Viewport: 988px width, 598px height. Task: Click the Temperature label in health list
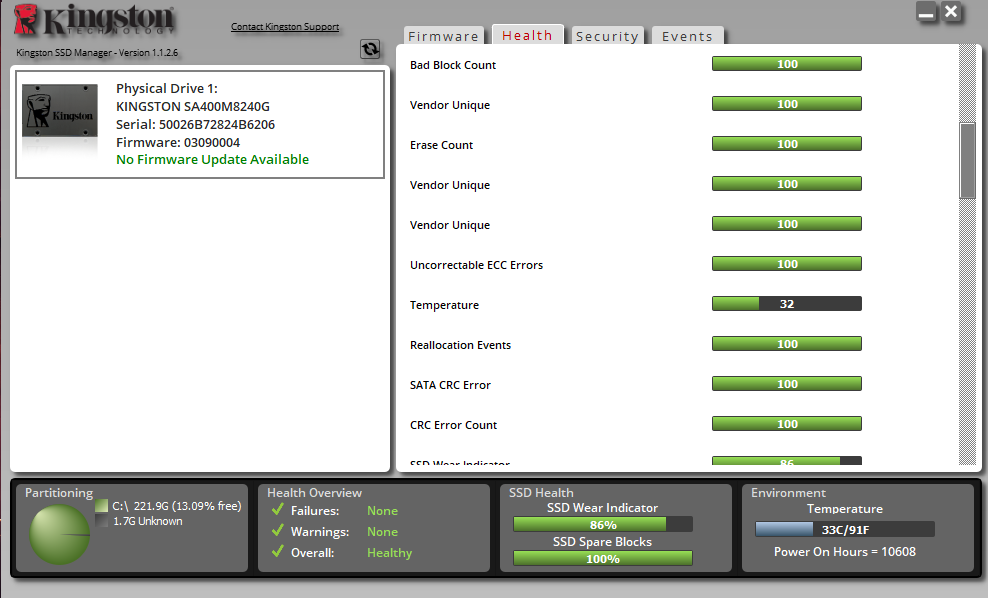(x=444, y=305)
